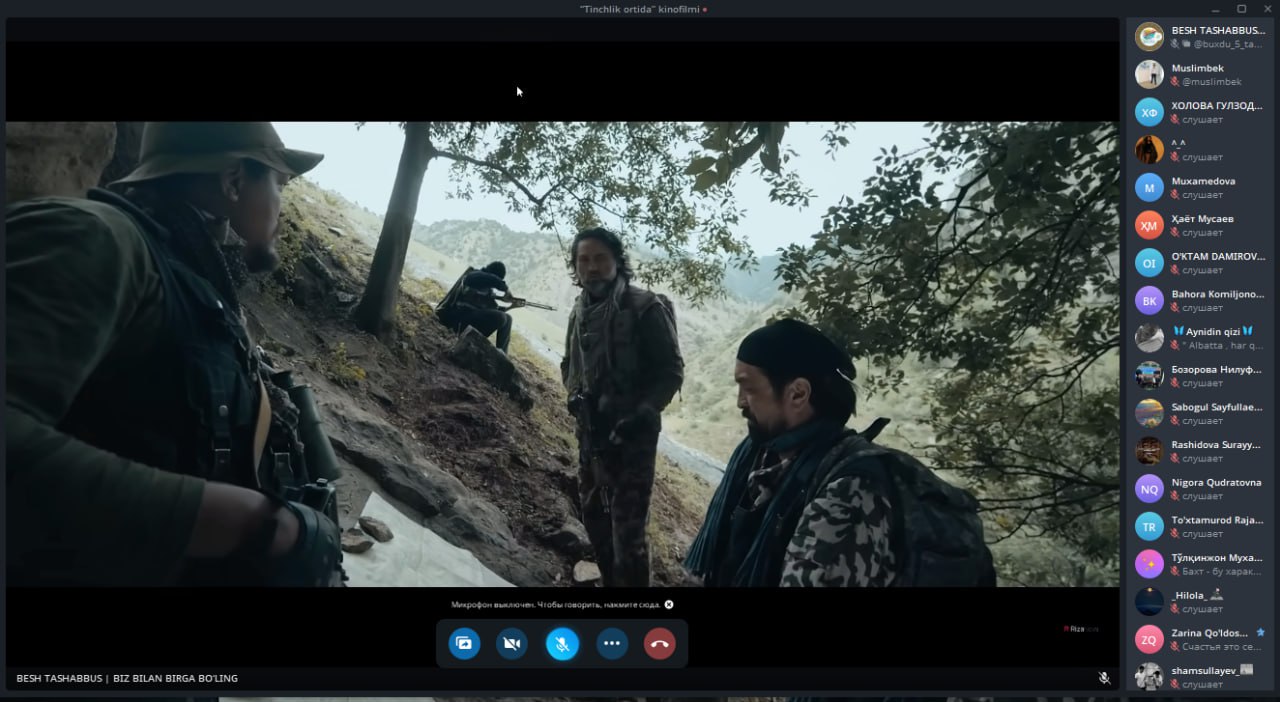1280x702 pixels.
Task: Select the O'KTAM DAMIROV name
Action: point(1217,256)
